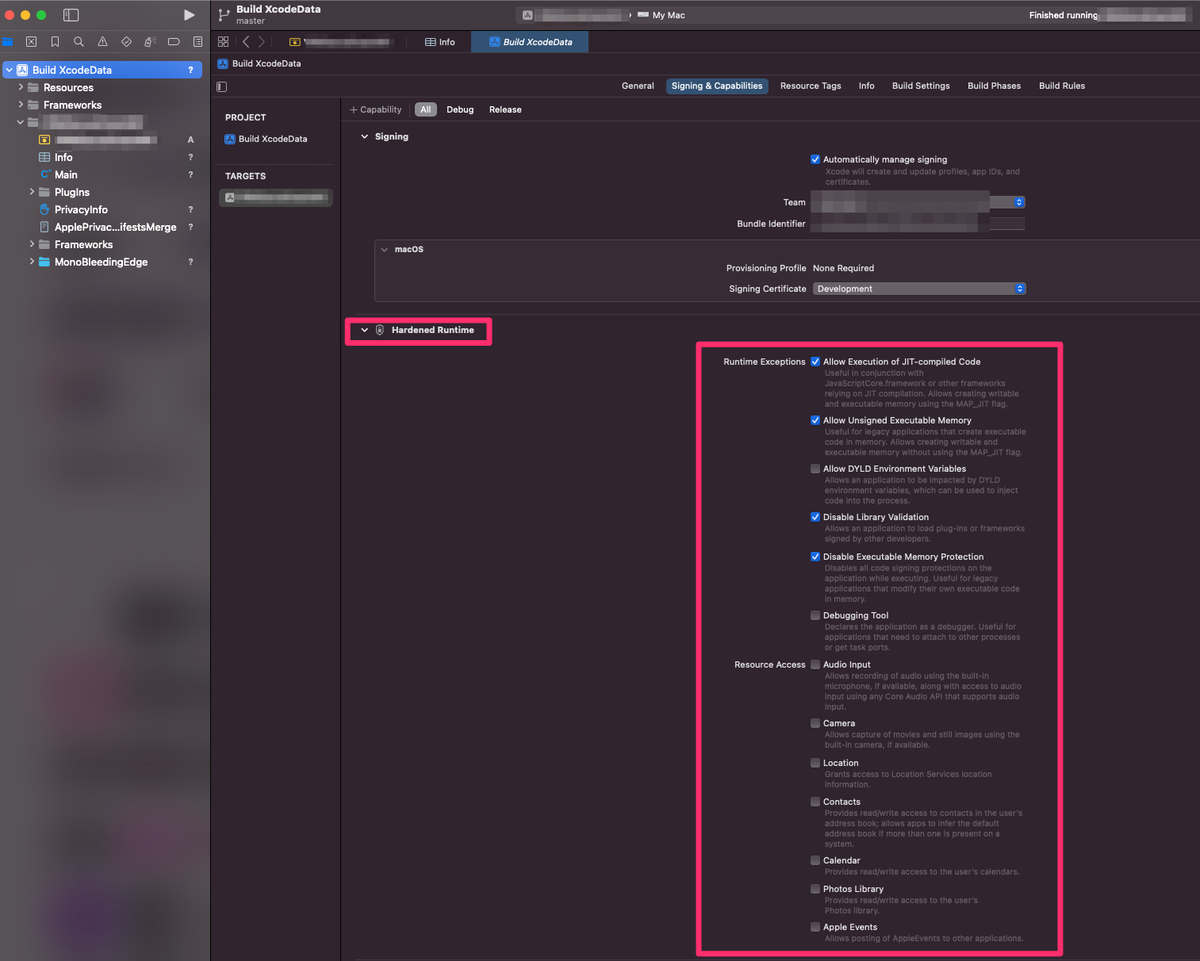
Task: Uncheck Disable Executable Memory Protection
Action: tap(815, 557)
